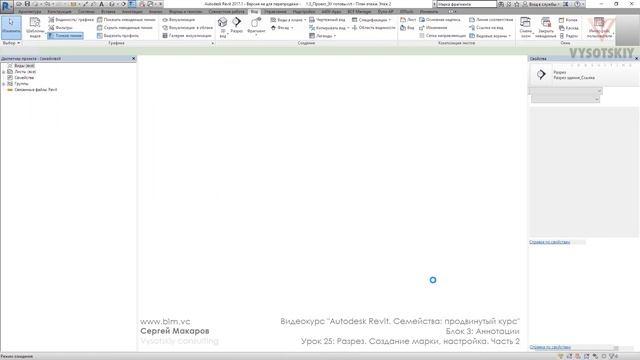The image size is (640, 360).
Task: Open Шаблоны видов (View Templates) tool
Action: [35, 28]
